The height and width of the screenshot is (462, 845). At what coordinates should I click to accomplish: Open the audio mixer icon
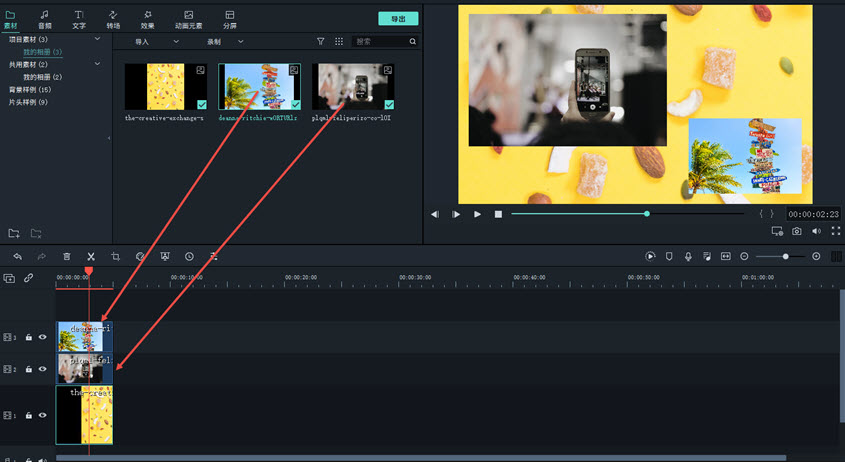707,257
